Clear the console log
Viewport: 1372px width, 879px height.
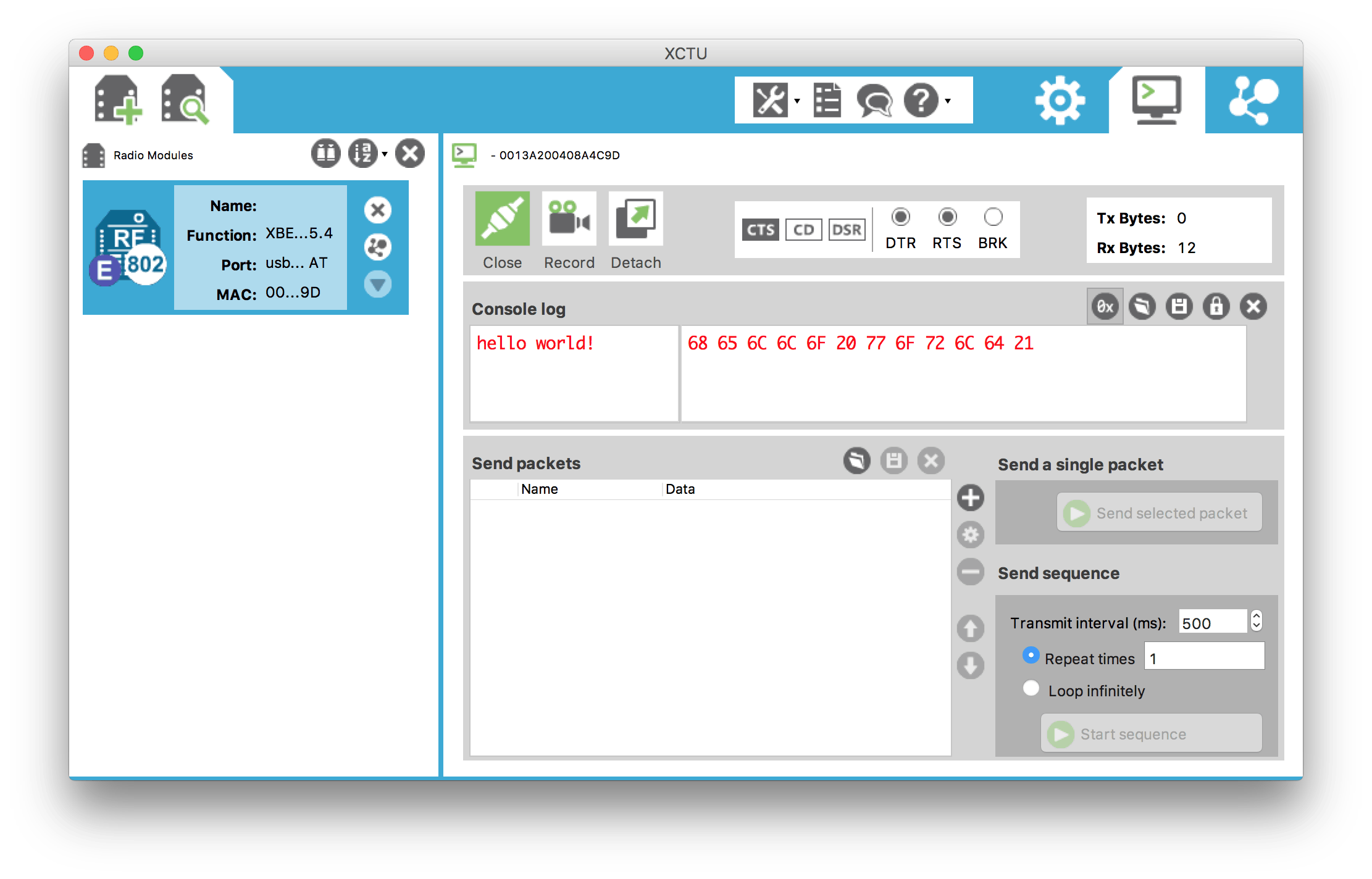[1253, 306]
